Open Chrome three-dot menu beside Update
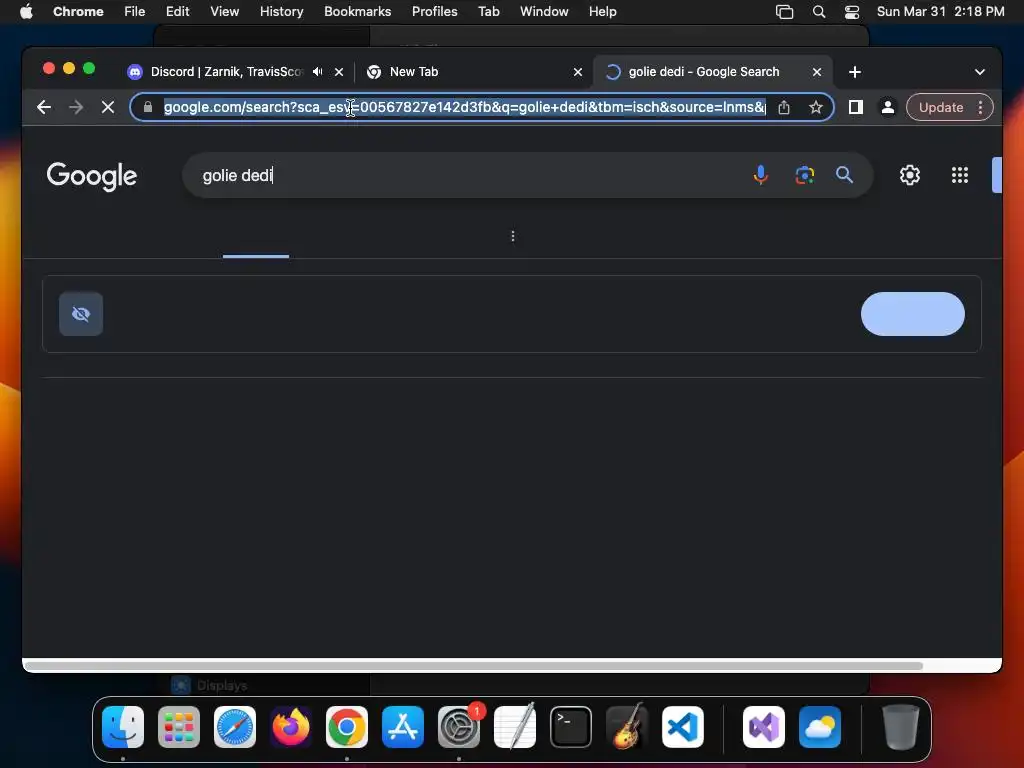1024x768 pixels. (980, 107)
